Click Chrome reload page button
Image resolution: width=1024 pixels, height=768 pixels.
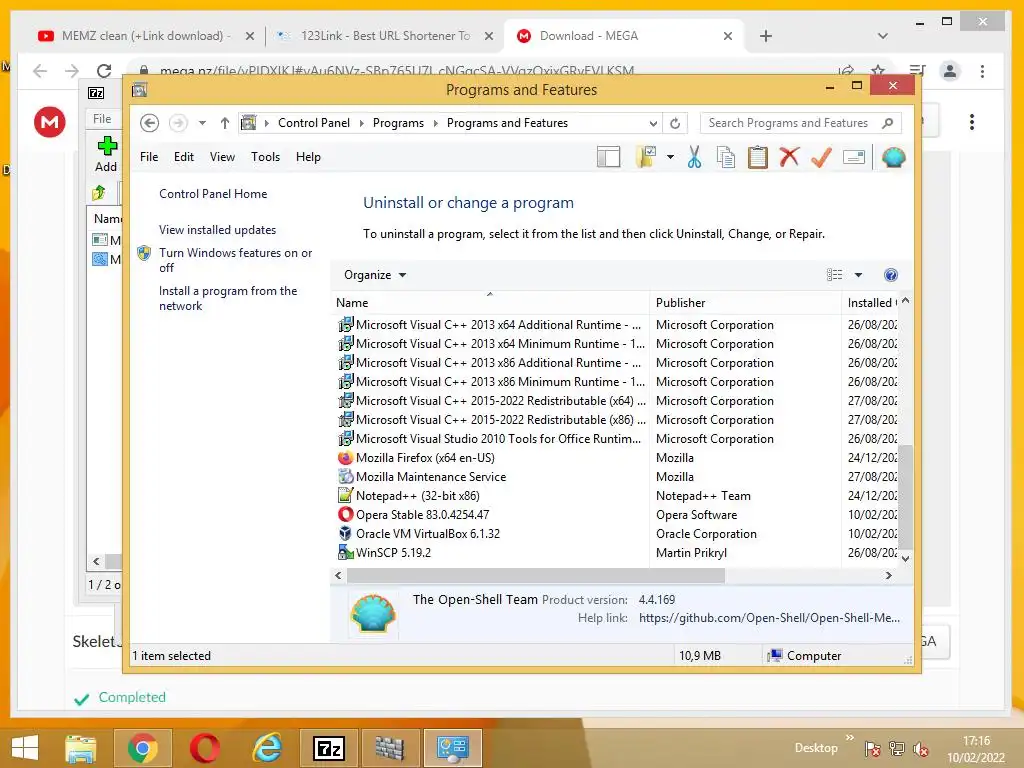[x=104, y=71]
